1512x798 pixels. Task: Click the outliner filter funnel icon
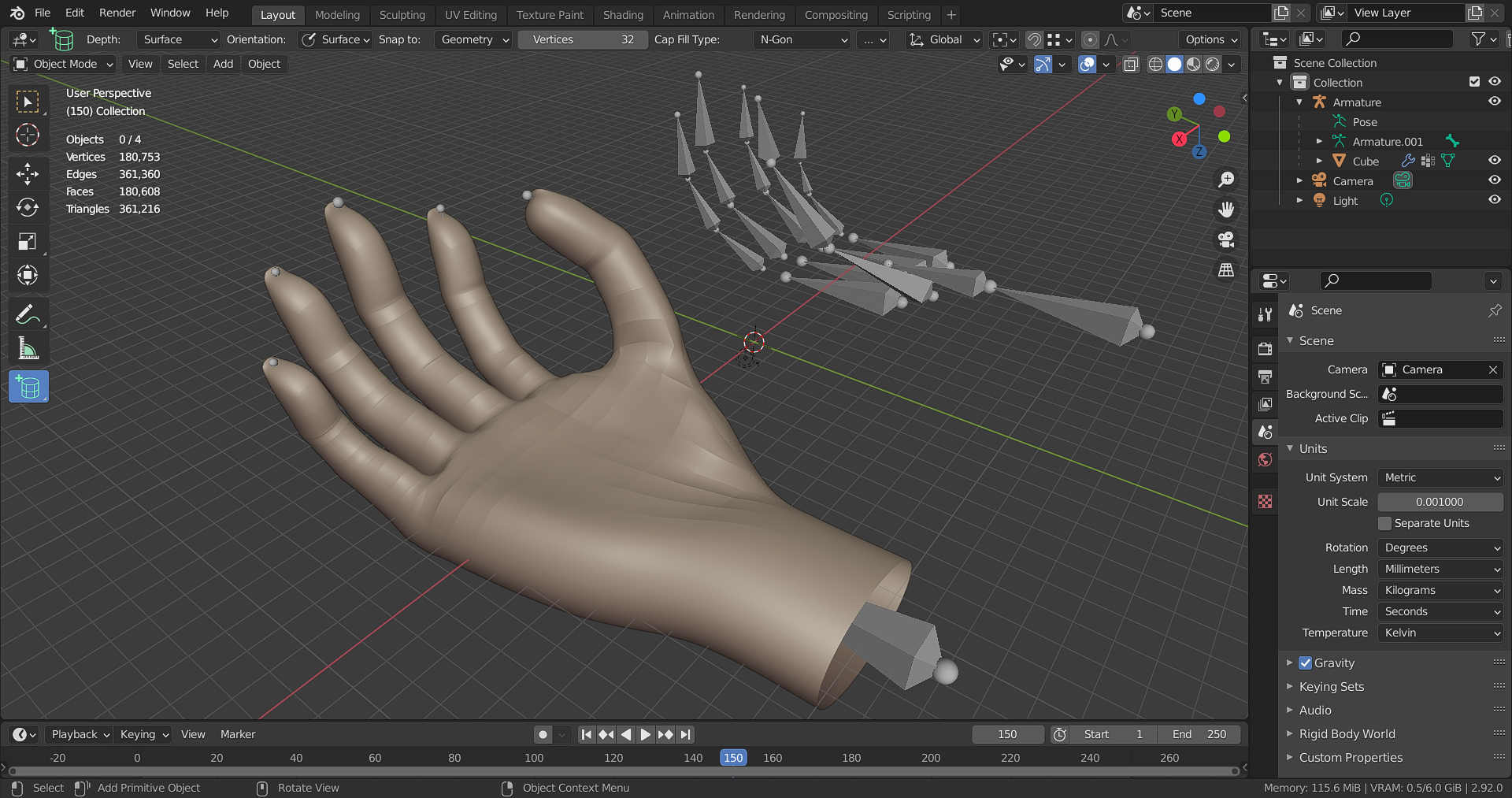point(1477,39)
